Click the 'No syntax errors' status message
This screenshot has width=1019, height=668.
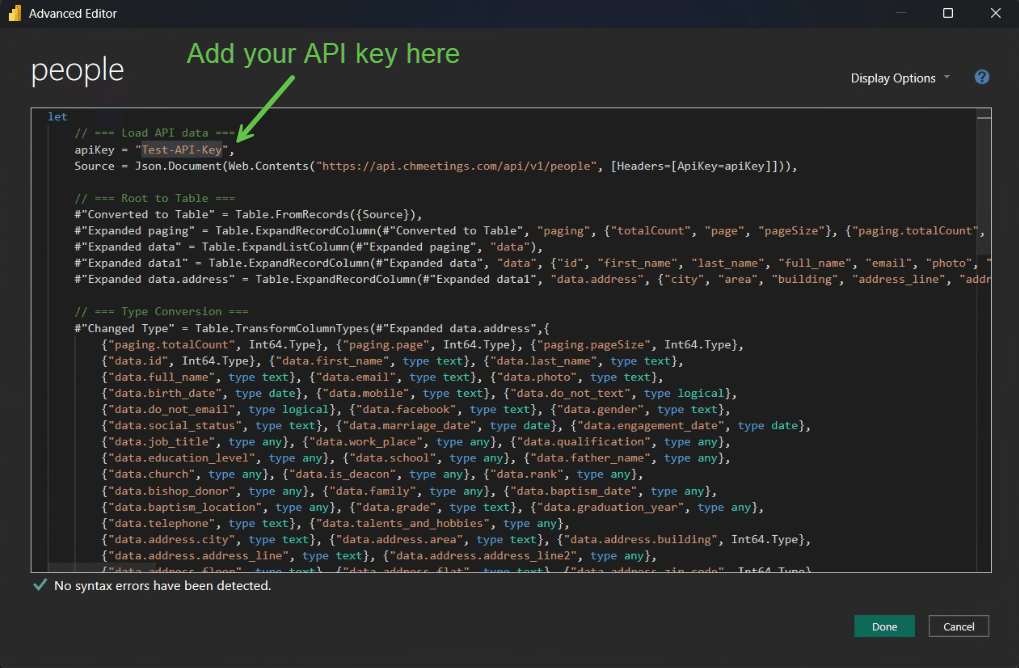pos(162,585)
